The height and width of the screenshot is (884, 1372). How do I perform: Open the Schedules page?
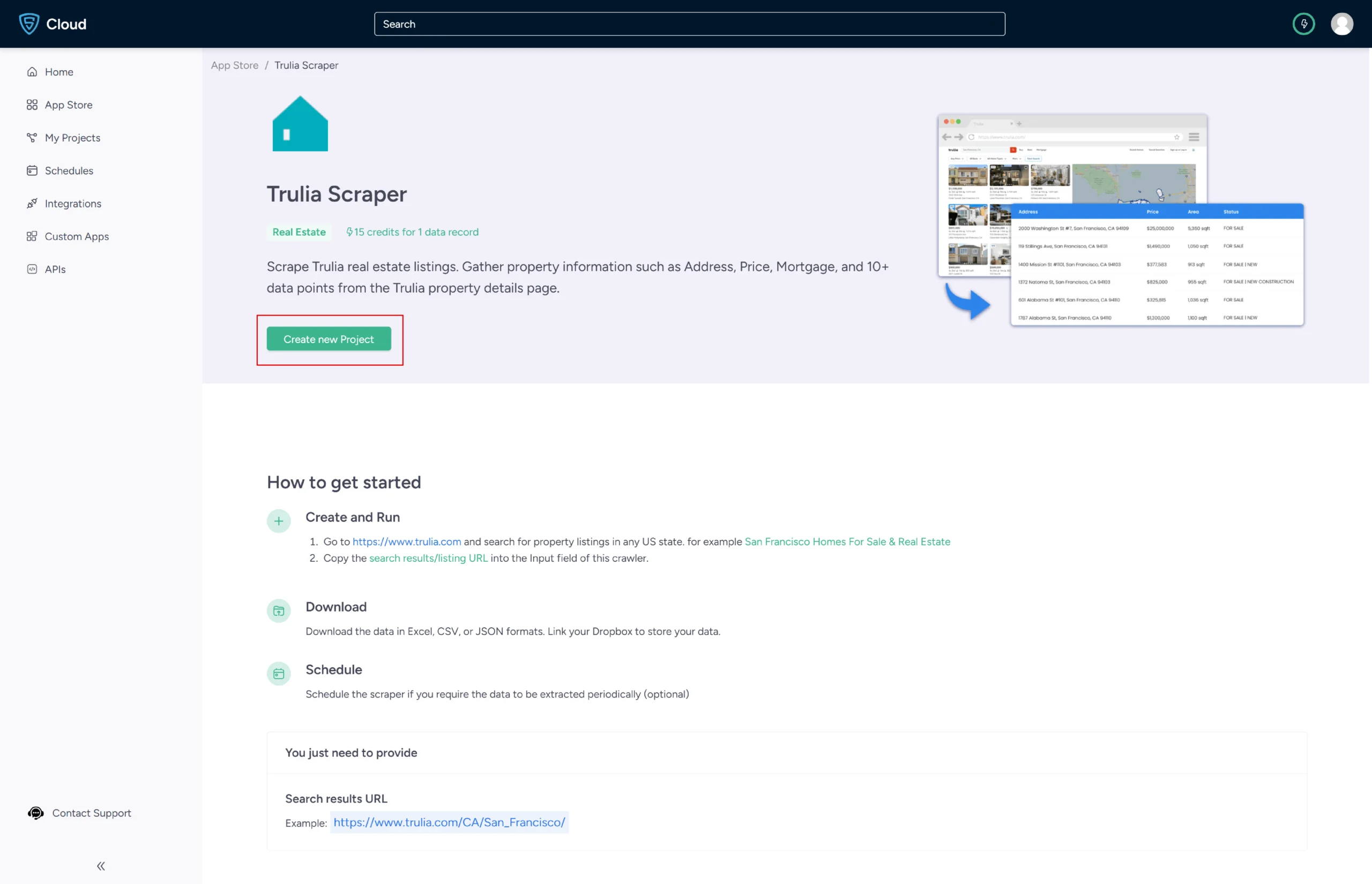[x=69, y=170]
